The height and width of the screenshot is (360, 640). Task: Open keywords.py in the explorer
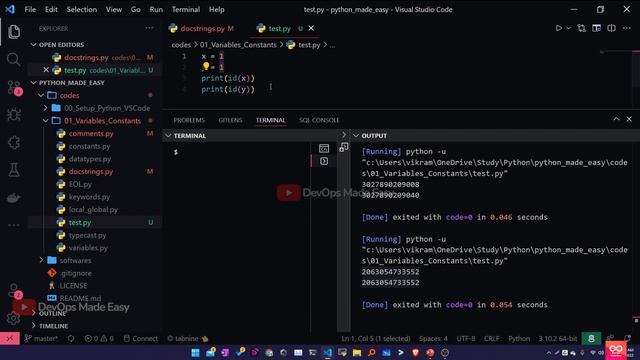coord(89,197)
